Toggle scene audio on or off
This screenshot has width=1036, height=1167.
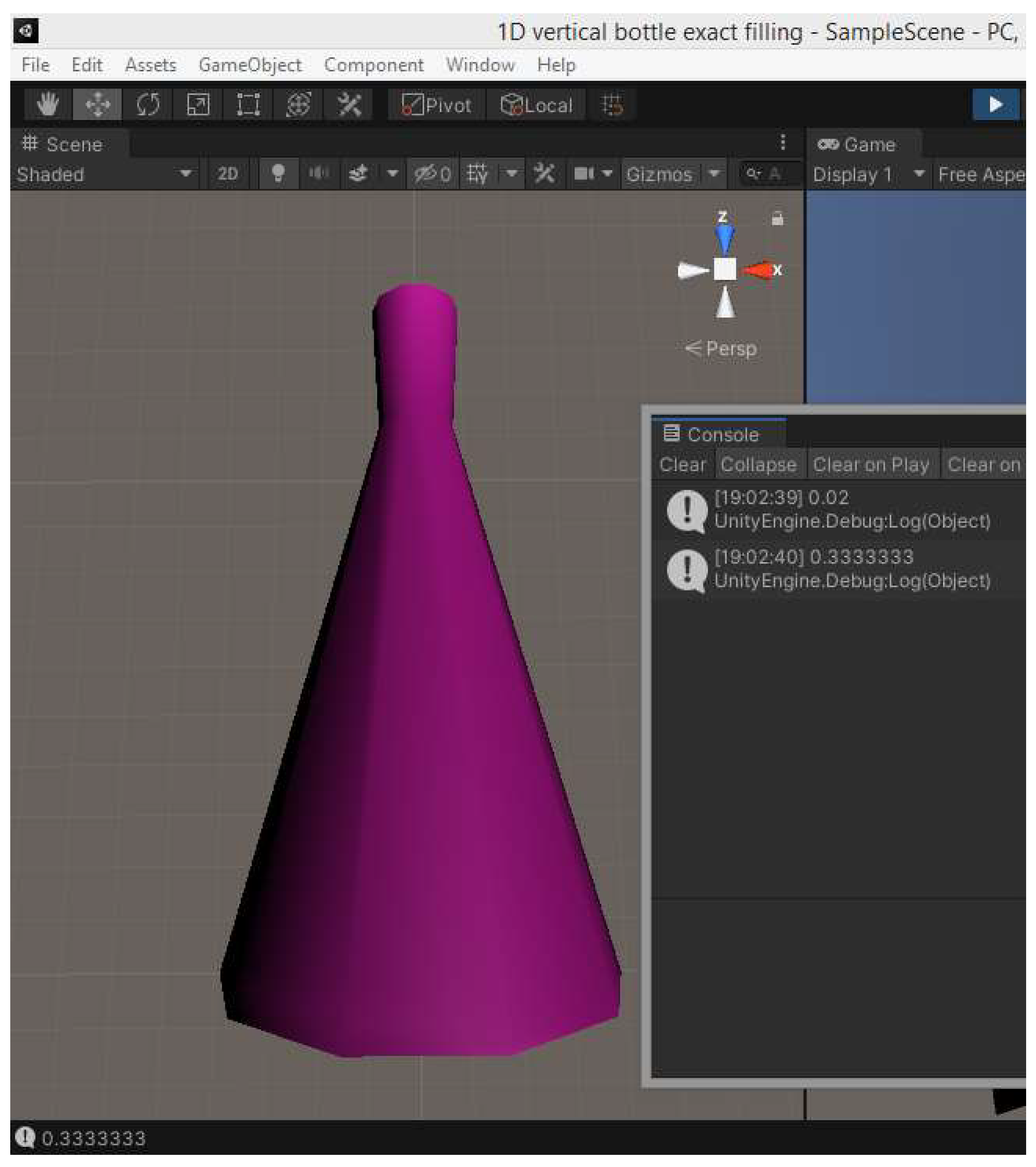point(318,174)
